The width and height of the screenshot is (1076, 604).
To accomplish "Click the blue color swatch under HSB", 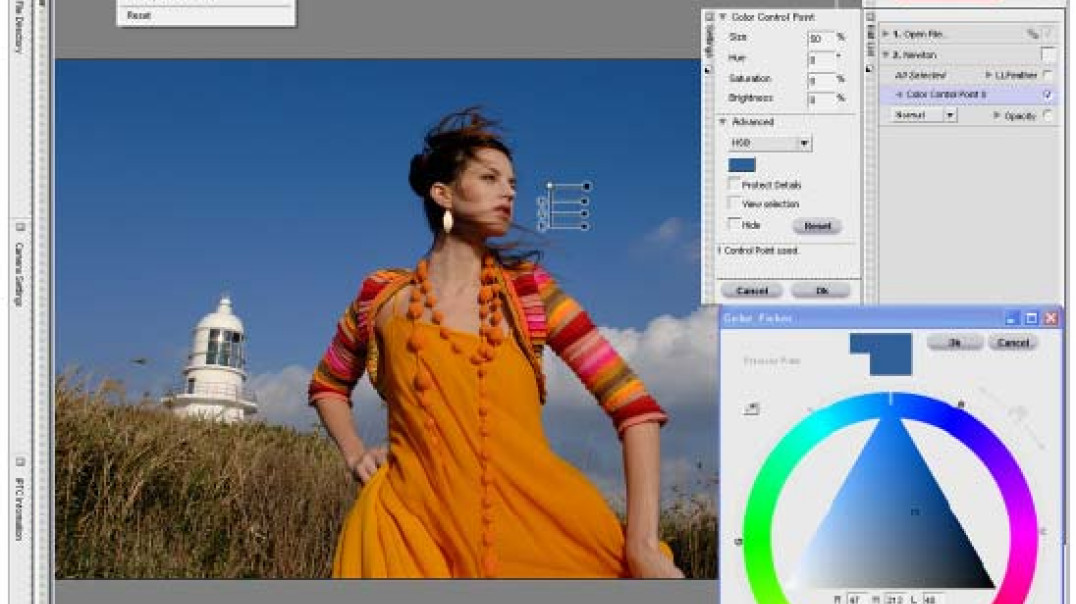I will pos(742,165).
